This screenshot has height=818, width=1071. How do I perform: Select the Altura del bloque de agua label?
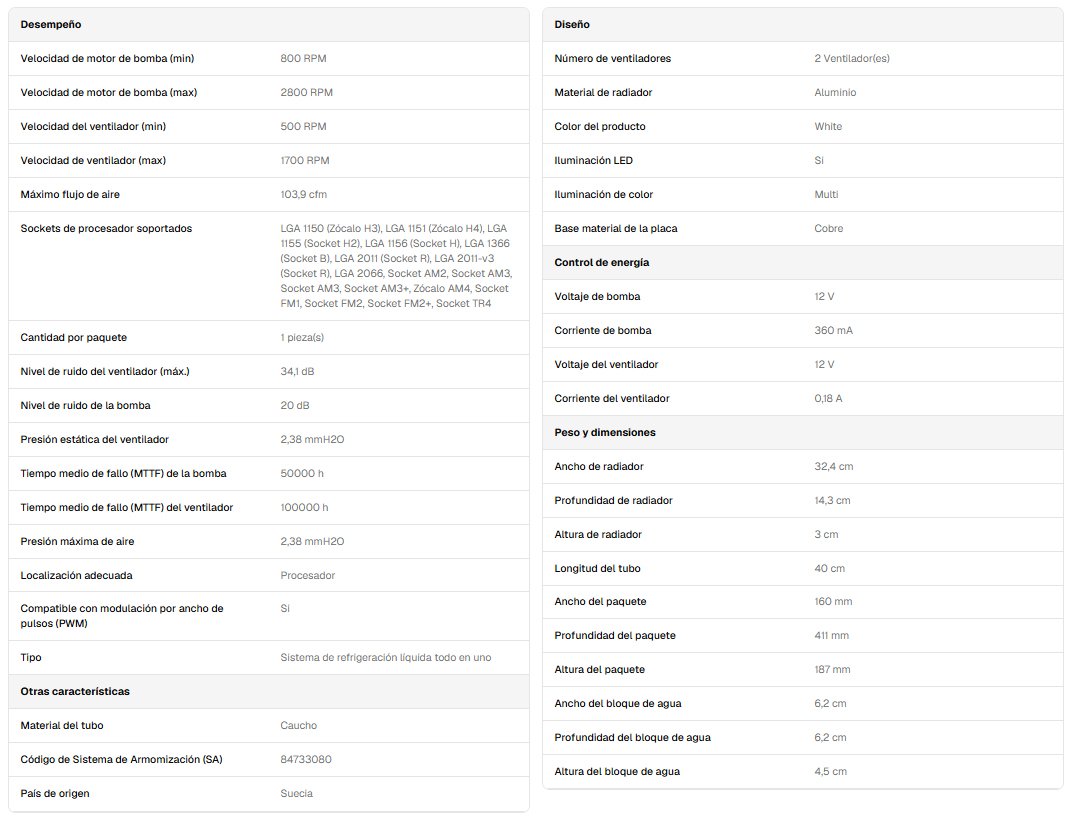(617, 772)
